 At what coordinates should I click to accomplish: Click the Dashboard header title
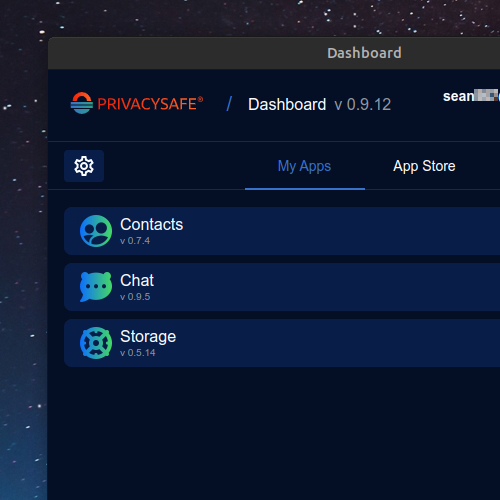tap(287, 105)
